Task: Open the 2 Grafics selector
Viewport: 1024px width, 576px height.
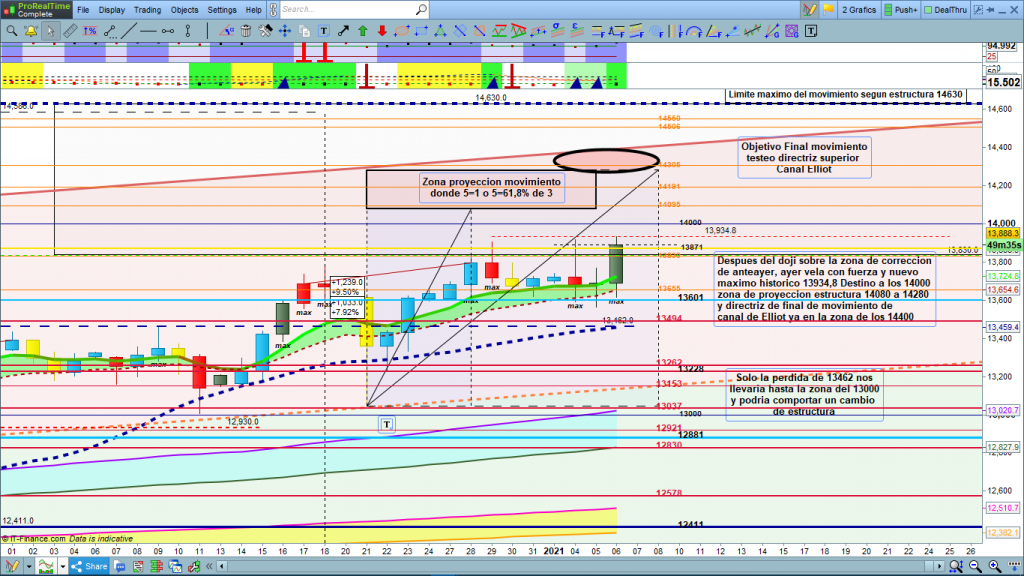Action: point(858,10)
